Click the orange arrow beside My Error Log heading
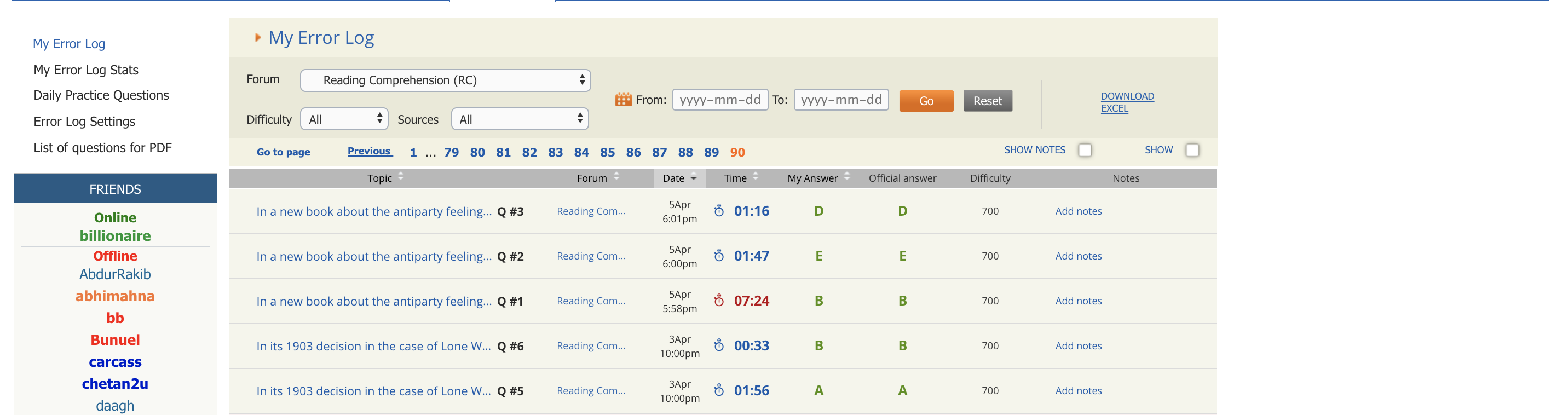 click(257, 38)
